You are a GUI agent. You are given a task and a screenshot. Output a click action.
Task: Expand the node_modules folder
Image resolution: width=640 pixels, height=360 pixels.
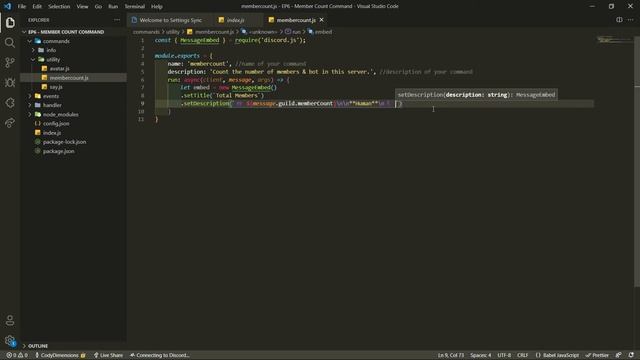coord(60,114)
